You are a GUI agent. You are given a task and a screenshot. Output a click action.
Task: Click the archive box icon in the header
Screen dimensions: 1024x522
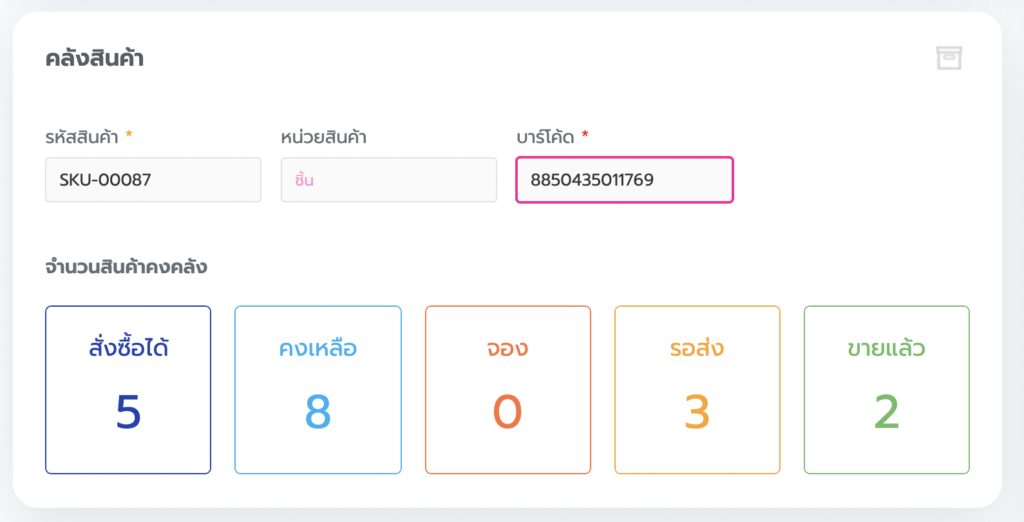tap(948, 58)
